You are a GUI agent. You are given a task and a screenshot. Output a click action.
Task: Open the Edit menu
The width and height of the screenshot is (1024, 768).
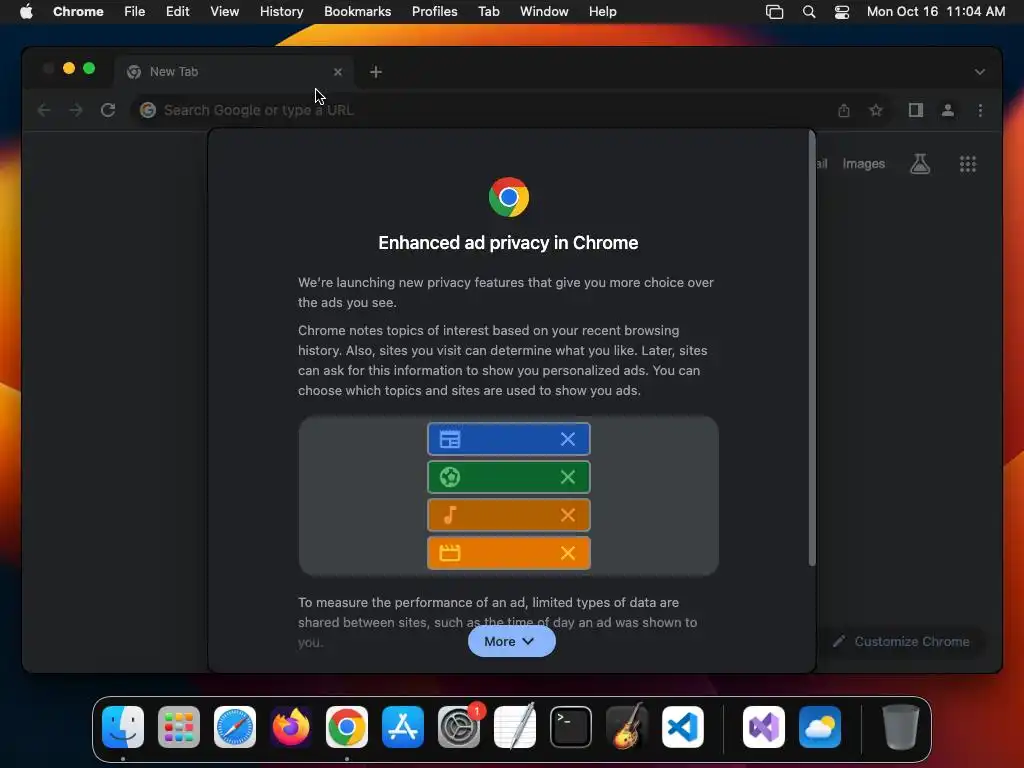[177, 12]
